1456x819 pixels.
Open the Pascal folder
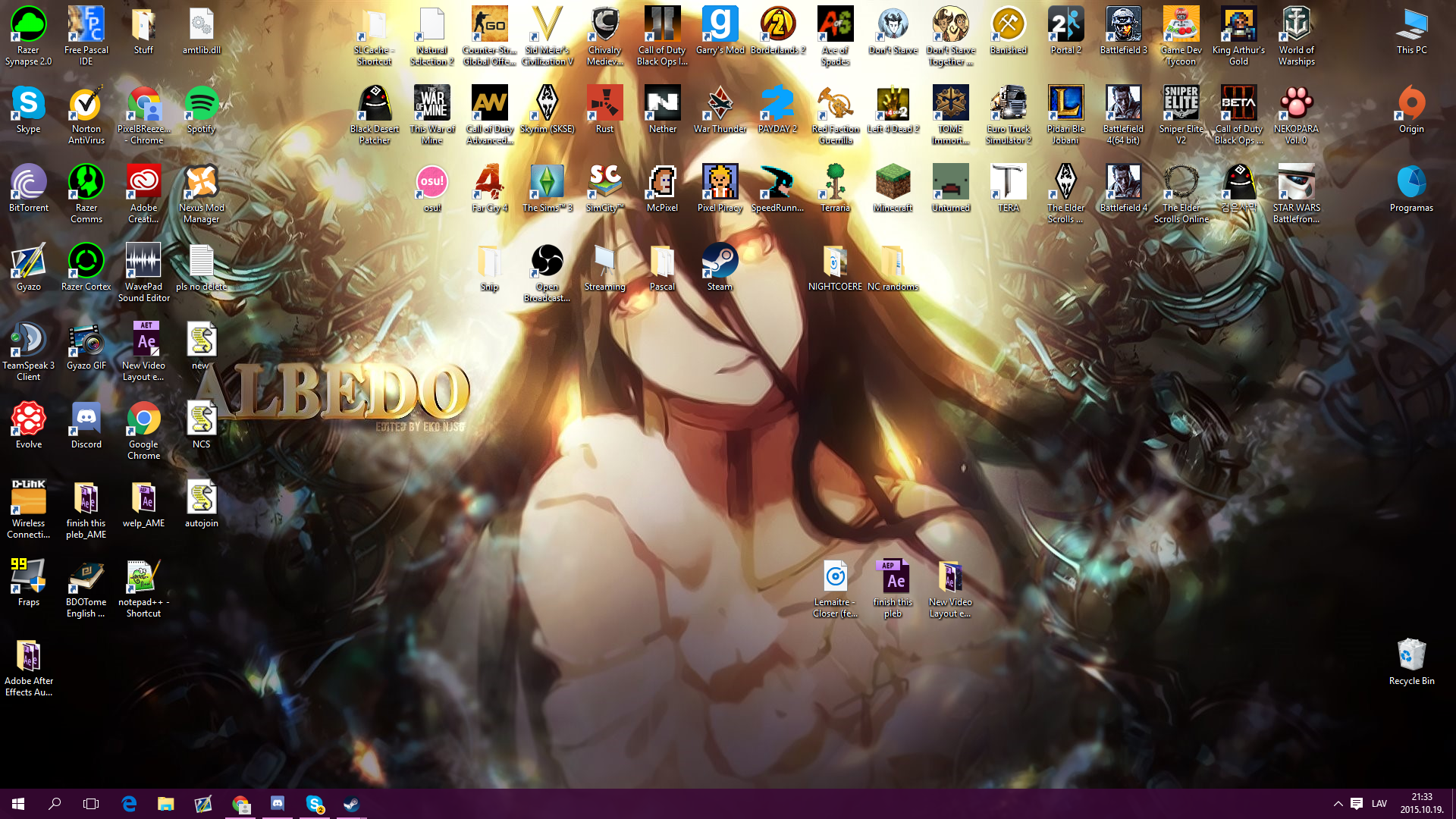[662, 267]
